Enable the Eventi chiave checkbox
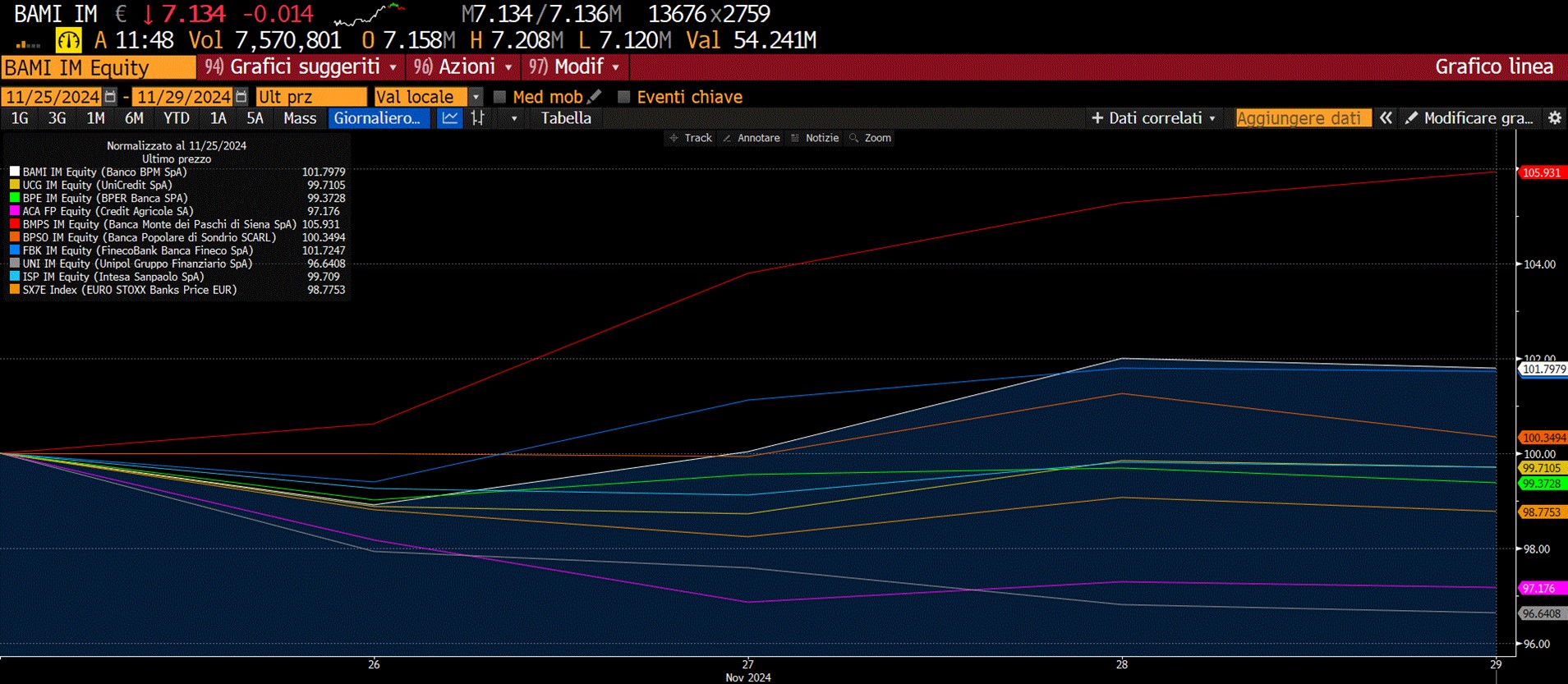Image resolution: width=1568 pixels, height=684 pixels. [x=623, y=97]
